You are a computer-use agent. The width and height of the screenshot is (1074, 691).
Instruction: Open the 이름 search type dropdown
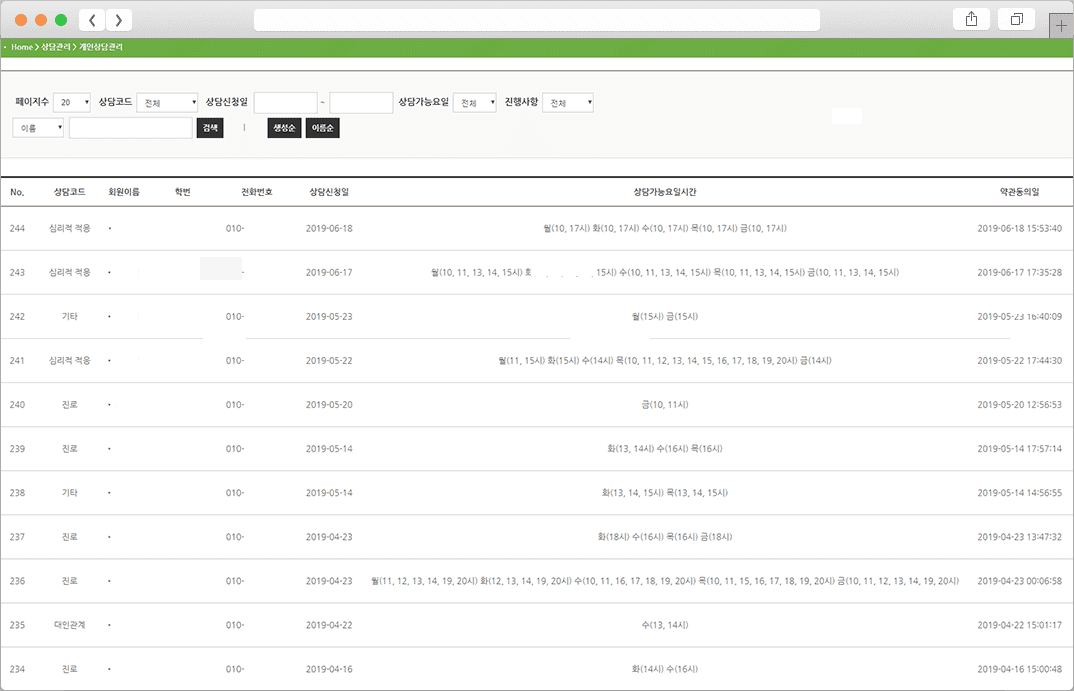(x=38, y=127)
